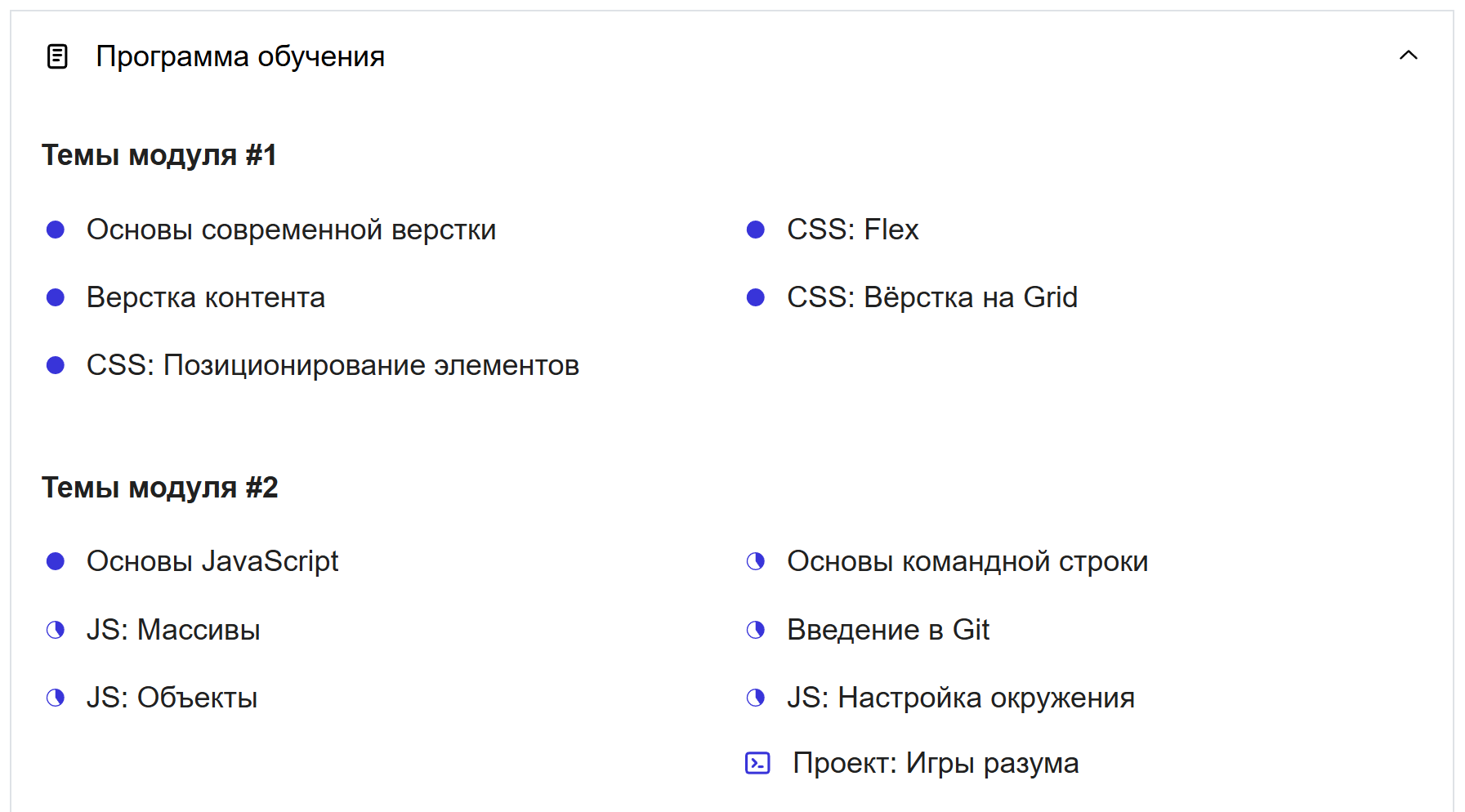Collapse the Программа обучения section chevron

[x=1408, y=56]
